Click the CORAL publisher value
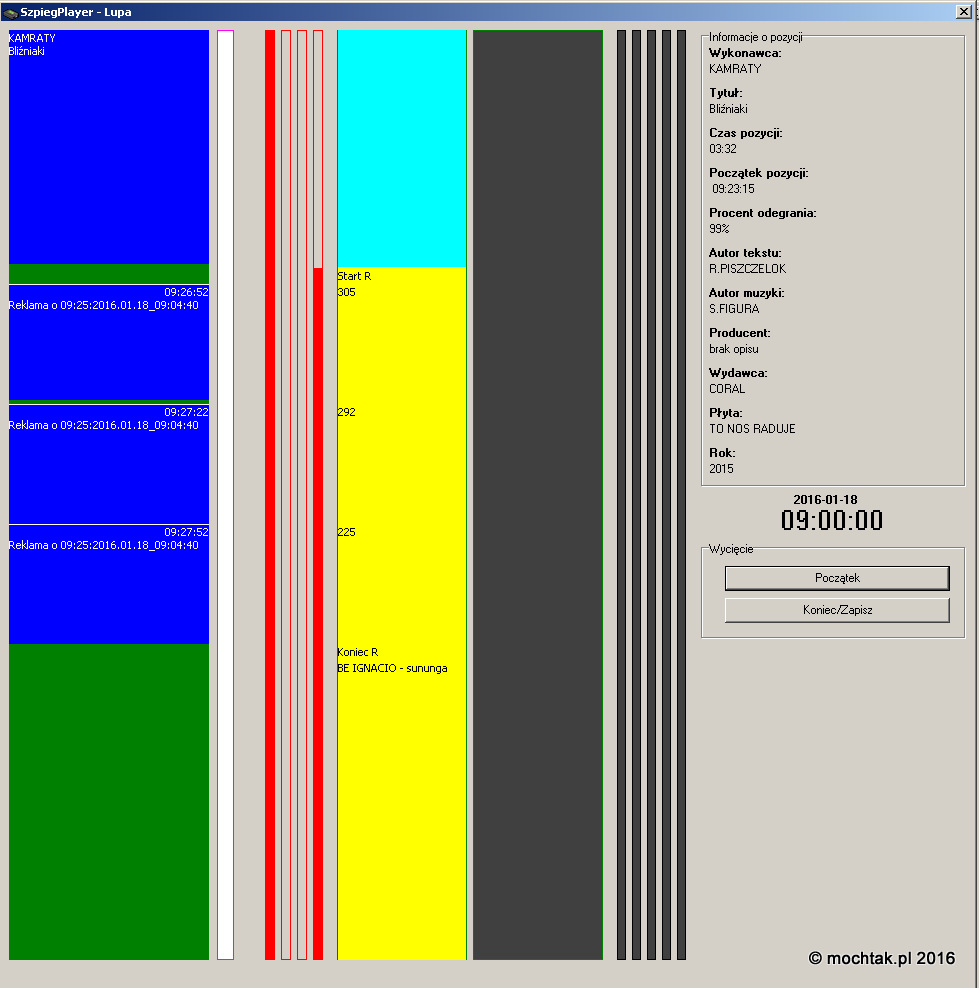Viewport: 979px width, 988px height. [x=727, y=389]
